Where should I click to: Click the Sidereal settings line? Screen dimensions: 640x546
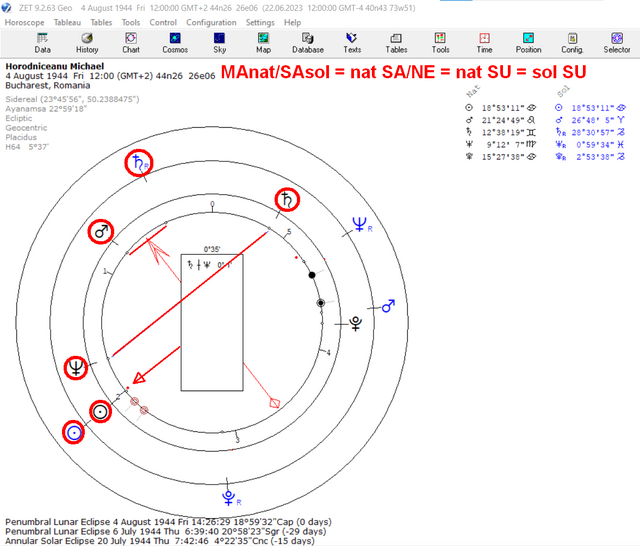pyautogui.click(x=72, y=99)
